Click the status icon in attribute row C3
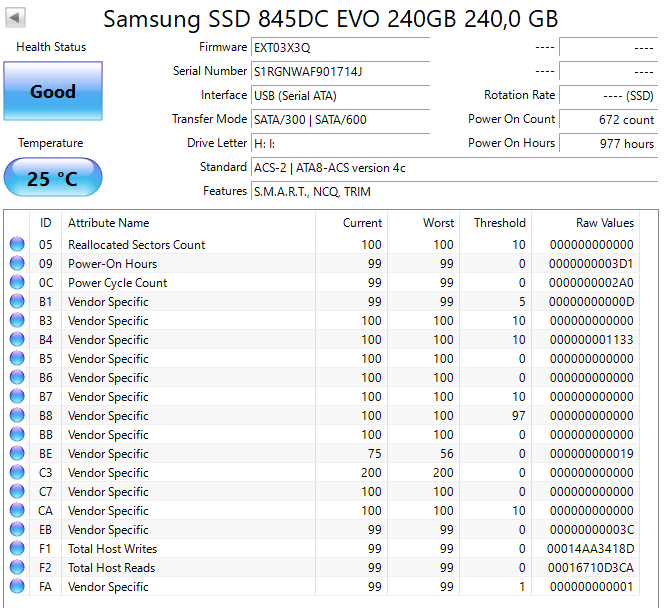Screen dimensions: 667x608 click(x=17, y=473)
